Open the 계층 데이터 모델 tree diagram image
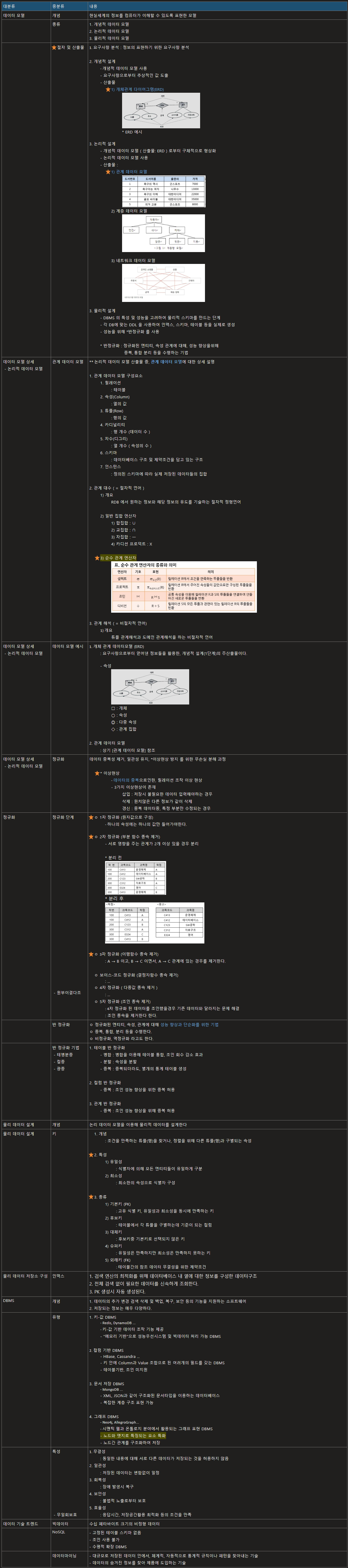The image size is (348, 1568). pos(163,234)
